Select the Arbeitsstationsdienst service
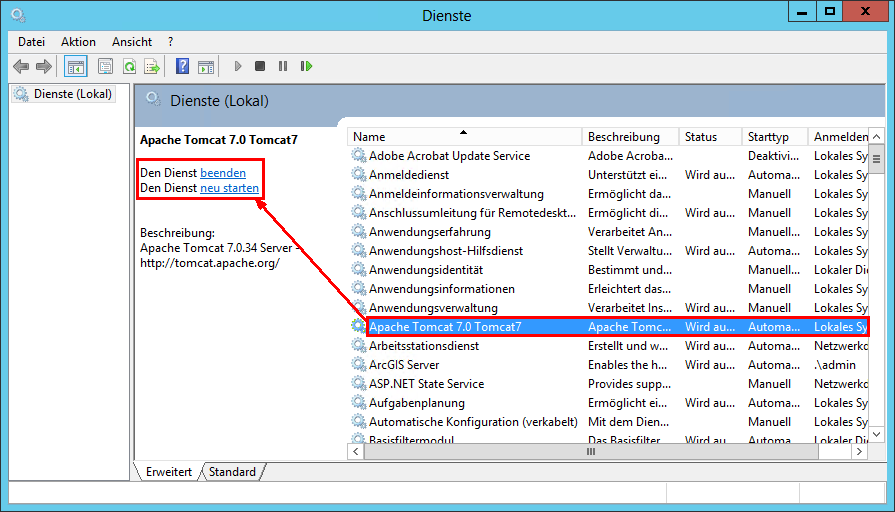 (x=424, y=346)
